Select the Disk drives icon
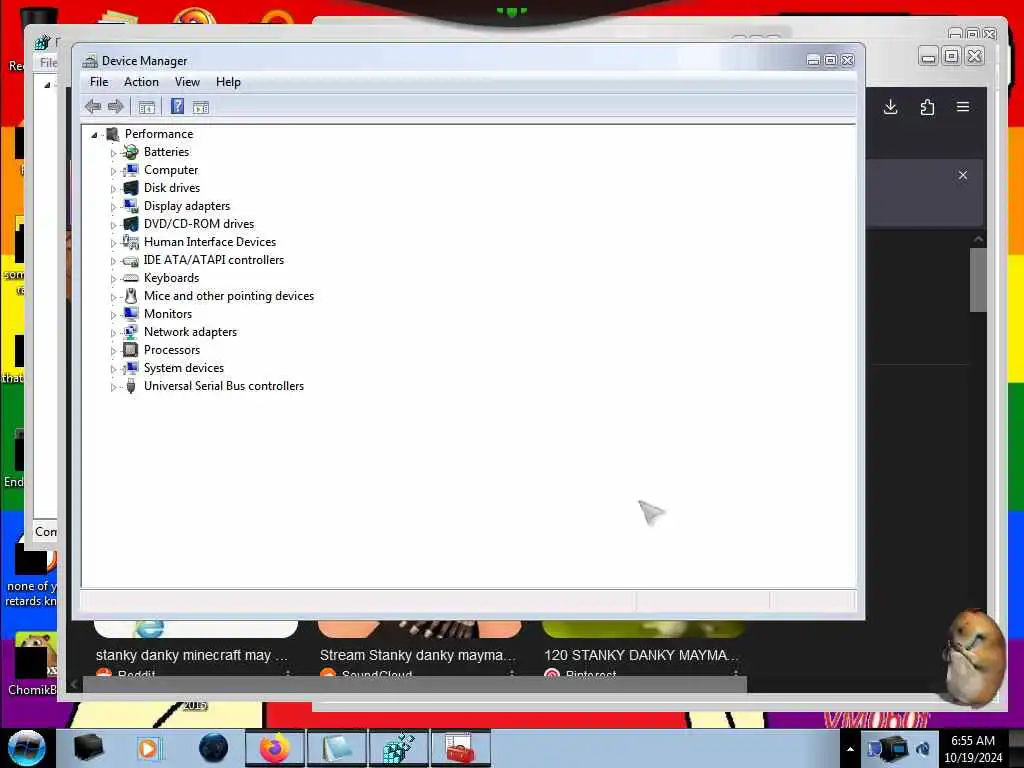This screenshot has width=1024, height=768. (131, 187)
